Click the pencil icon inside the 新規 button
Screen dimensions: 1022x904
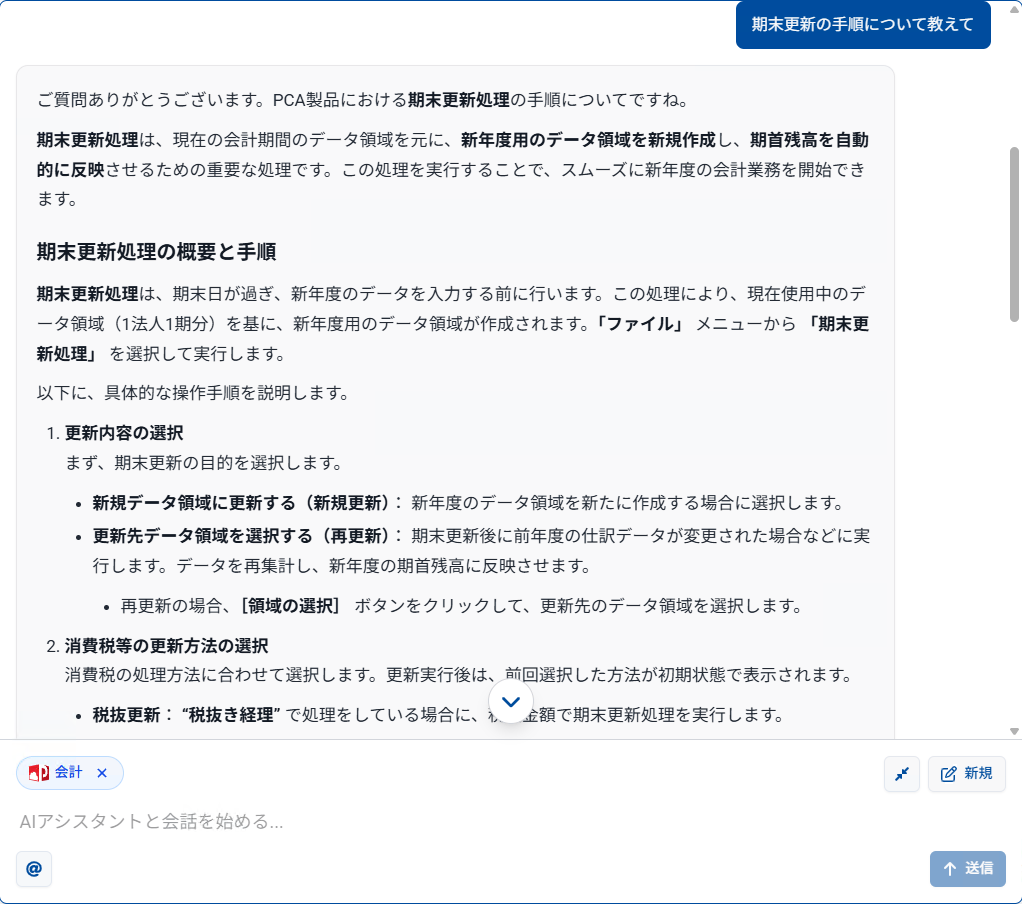[x=949, y=773]
